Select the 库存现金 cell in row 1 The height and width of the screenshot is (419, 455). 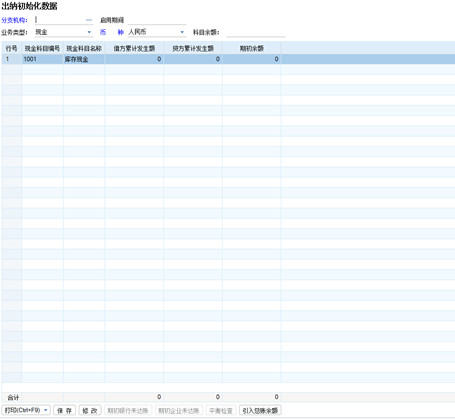click(x=84, y=59)
